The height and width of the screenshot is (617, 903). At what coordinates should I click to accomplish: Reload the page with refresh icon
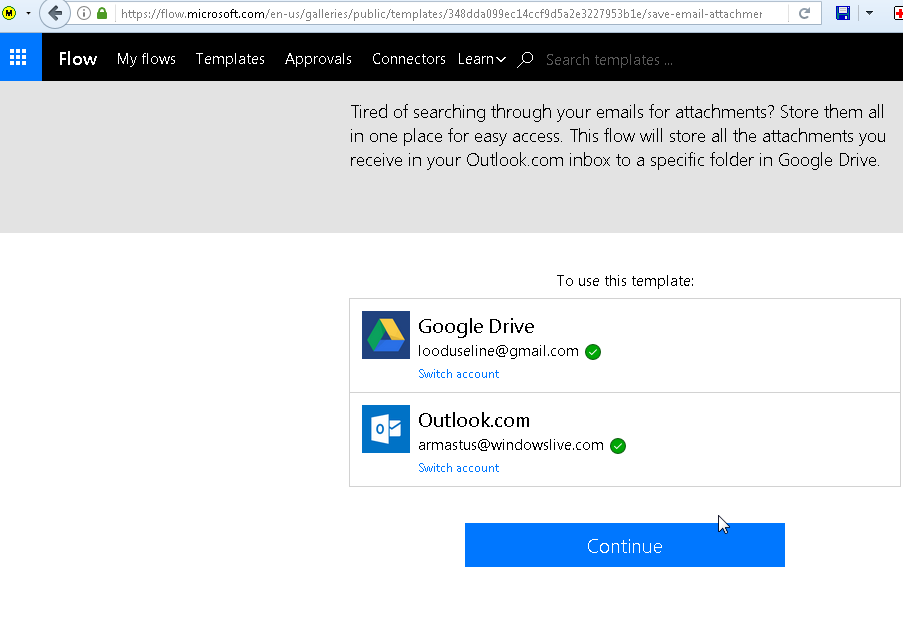point(805,13)
